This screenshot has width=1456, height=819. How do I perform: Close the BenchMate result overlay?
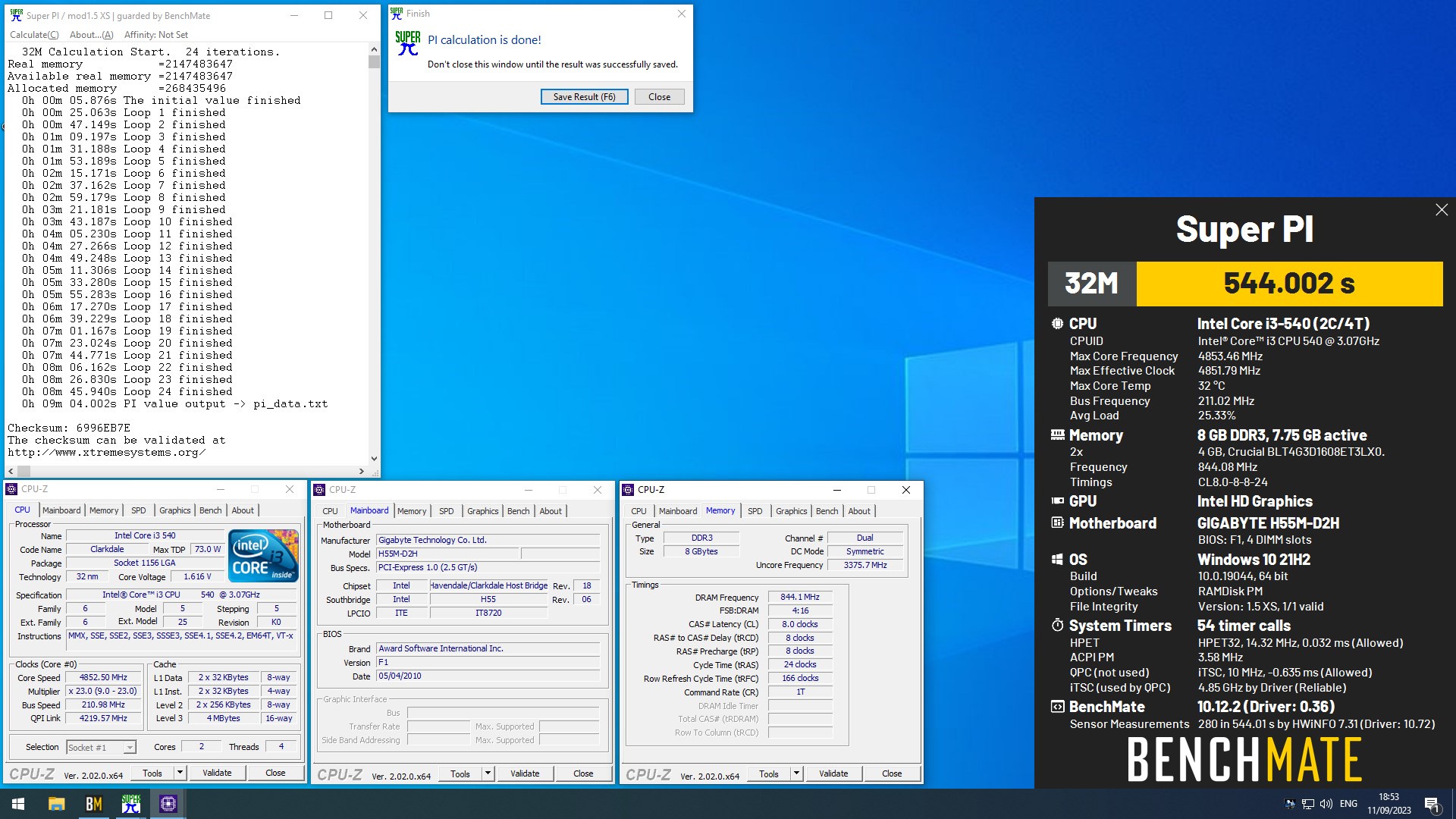click(1442, 210)
